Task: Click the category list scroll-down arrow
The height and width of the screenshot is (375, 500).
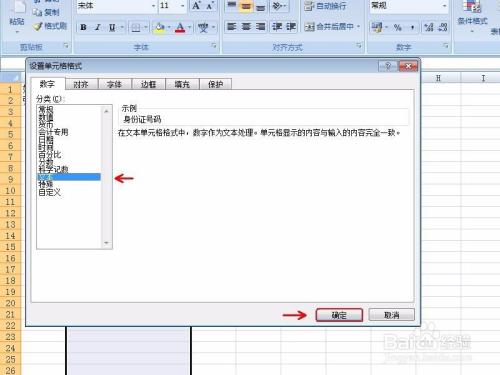Action: coord(106,243)
